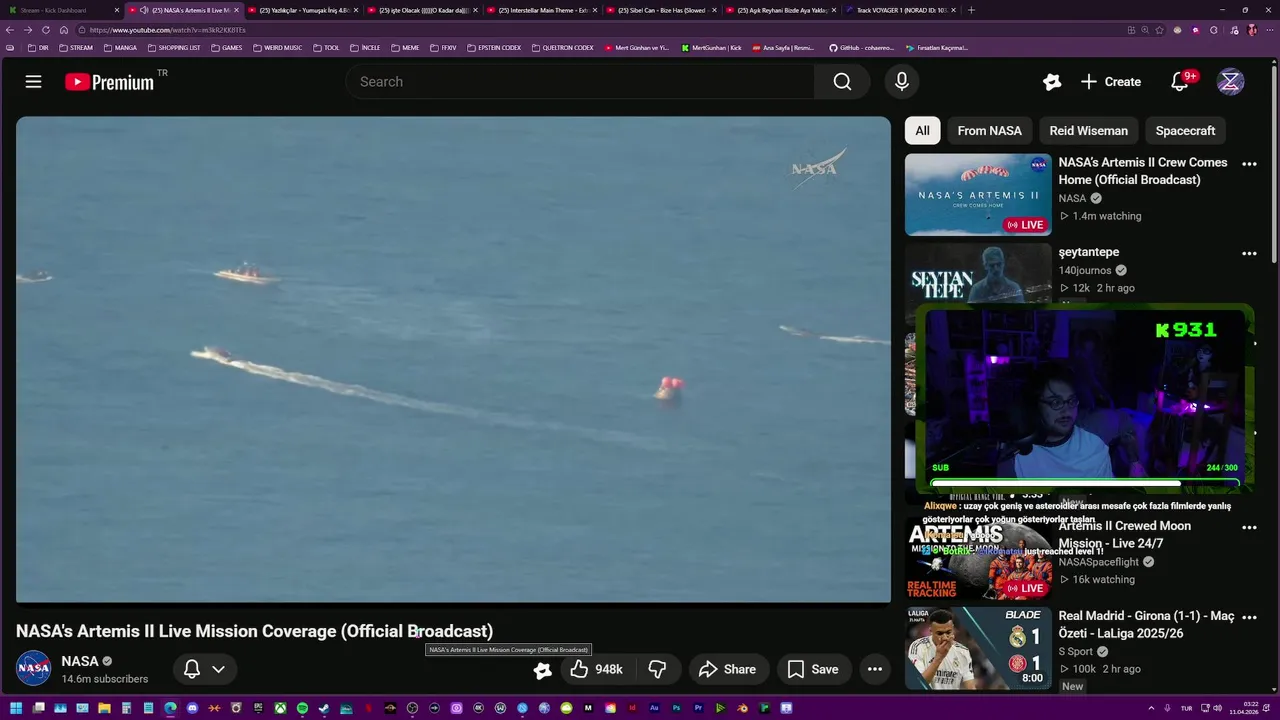This screenshot has width=1280, height=720.
Task: Open options for Real Madrid - Girona video
Action: 1249,617
